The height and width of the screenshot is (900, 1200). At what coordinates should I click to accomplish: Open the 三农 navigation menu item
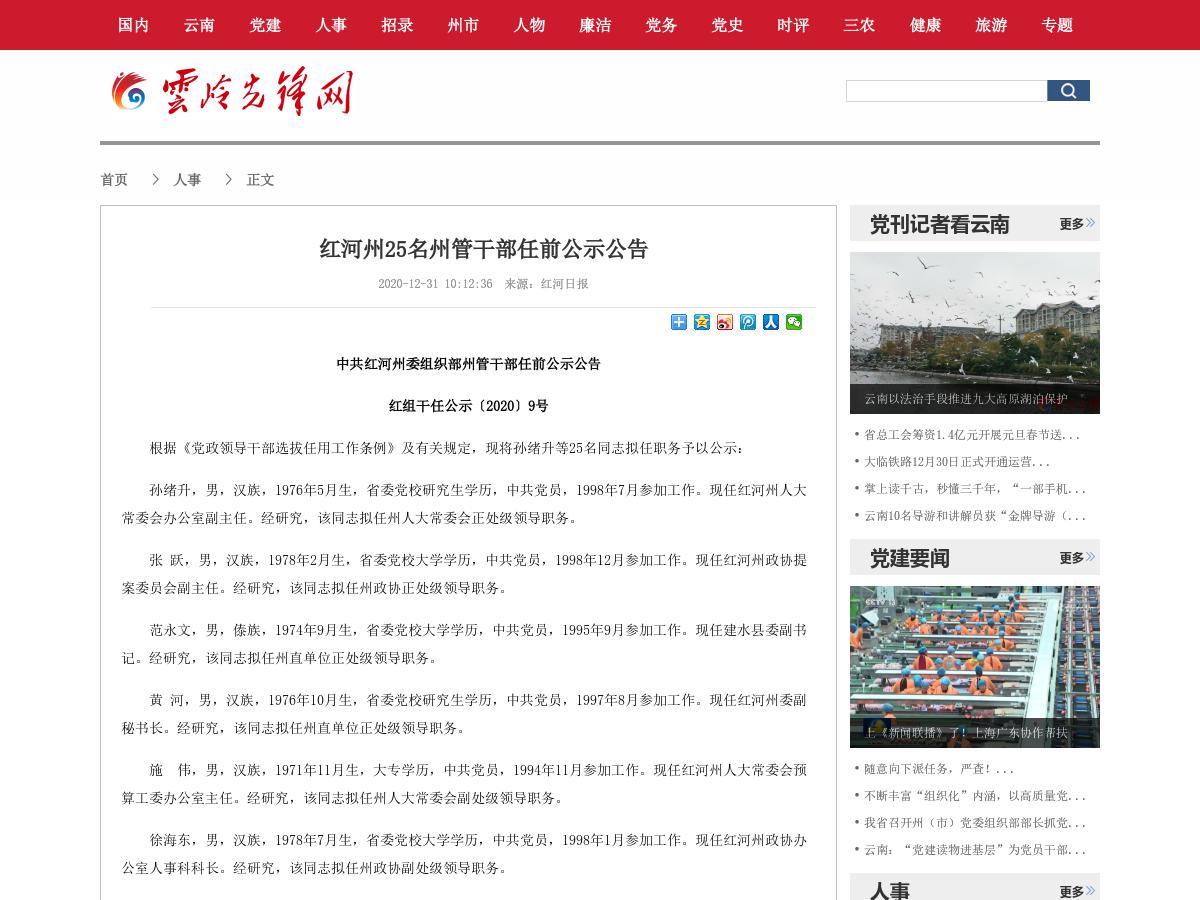[x=859, y=25]
